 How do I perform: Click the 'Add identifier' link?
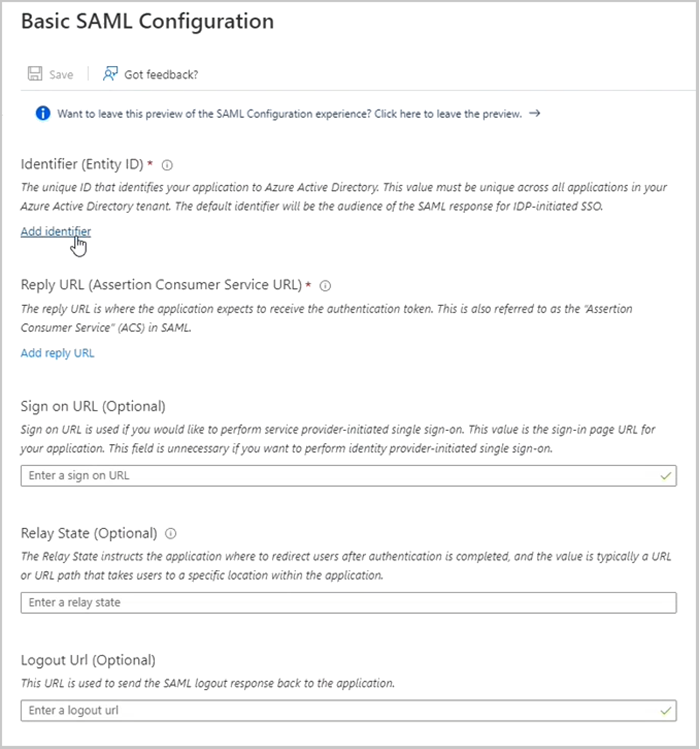pyautogui.click(x=56, y=232)
